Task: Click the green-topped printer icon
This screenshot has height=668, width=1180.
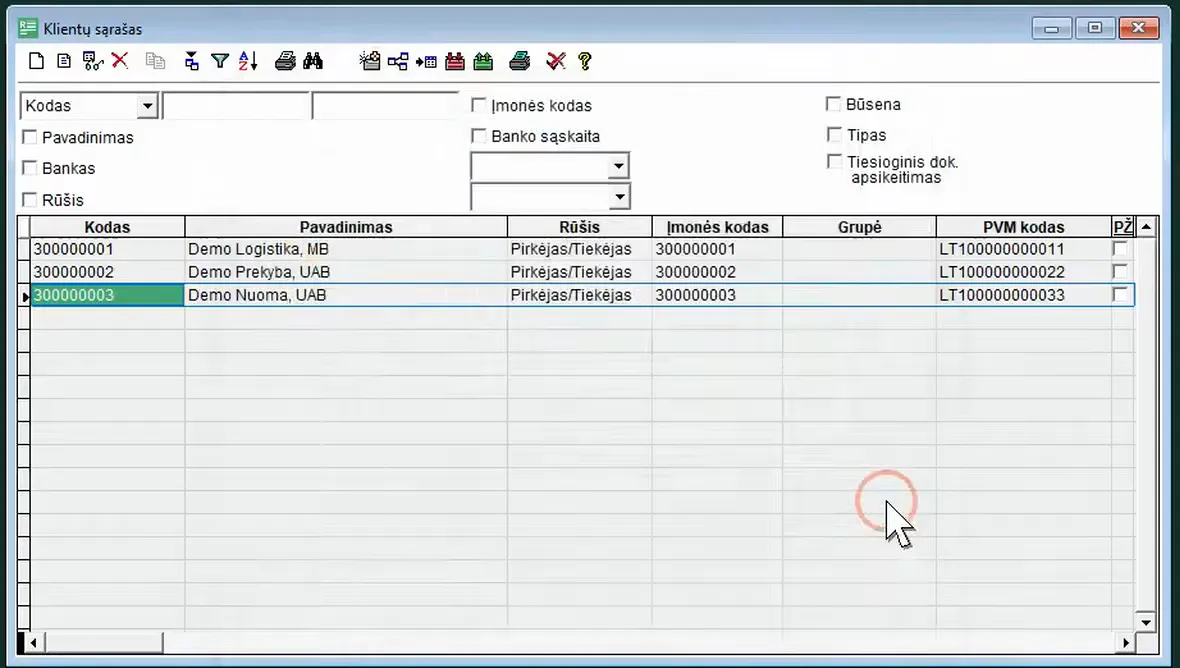Action: [x=520, y=61]
